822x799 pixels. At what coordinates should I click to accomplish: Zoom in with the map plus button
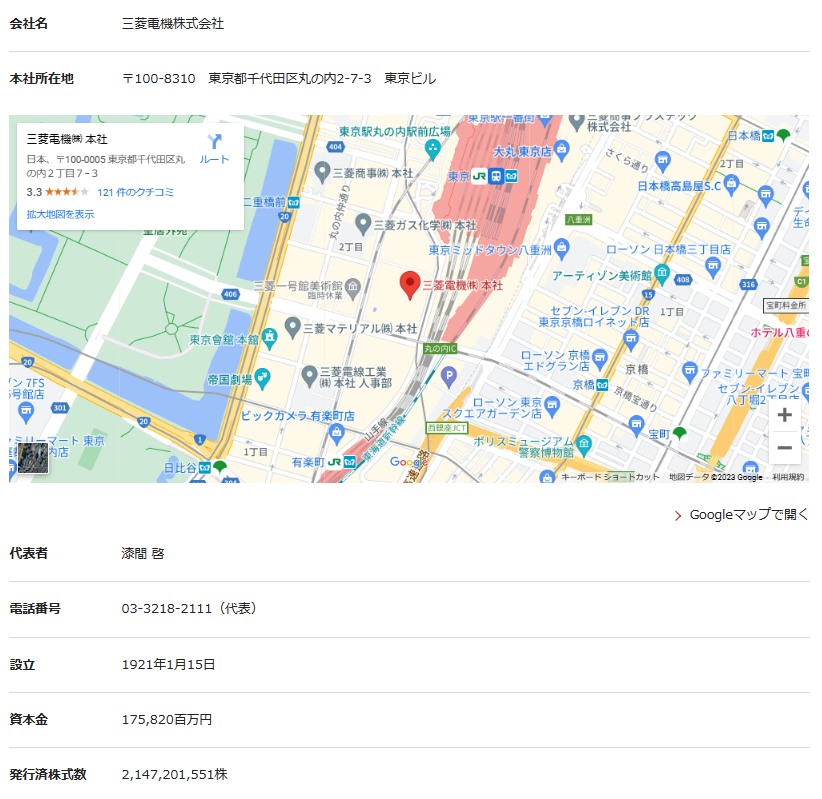point(784,415)
